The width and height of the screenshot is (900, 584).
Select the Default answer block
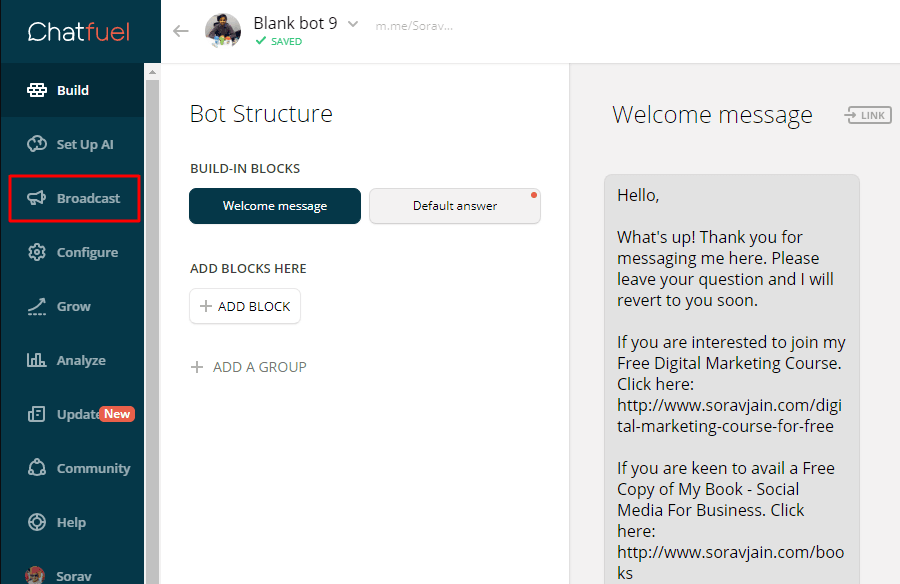(455, 206)
